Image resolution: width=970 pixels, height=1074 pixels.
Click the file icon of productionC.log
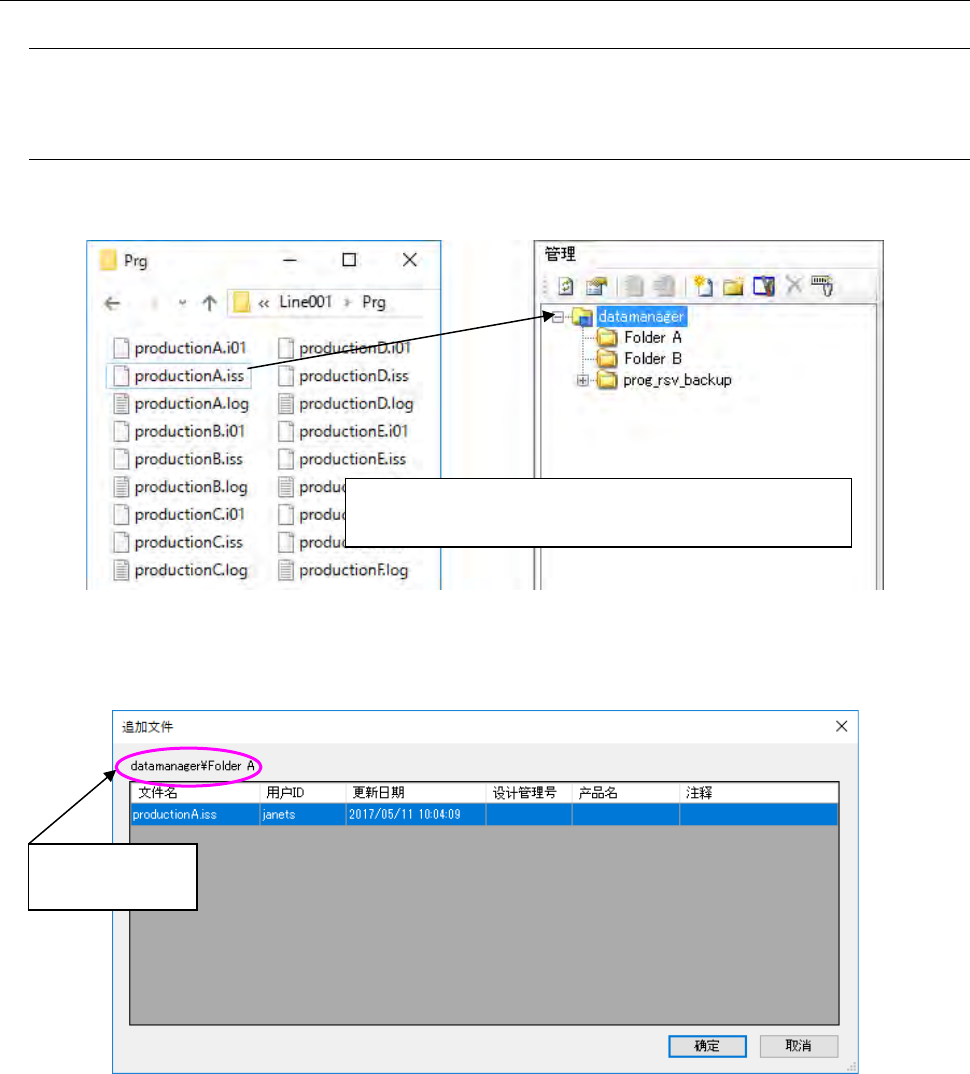coord(121,570)
